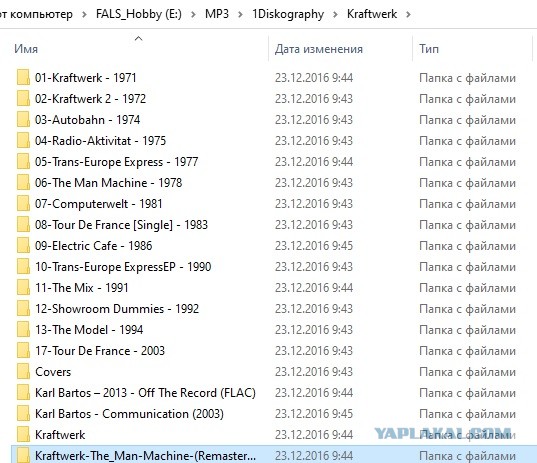Image resolution: width=537 pixels, height=463 pixels.
Task: Select folder name 09-Electric Cafe - 1986
Action: pos(93,246)
